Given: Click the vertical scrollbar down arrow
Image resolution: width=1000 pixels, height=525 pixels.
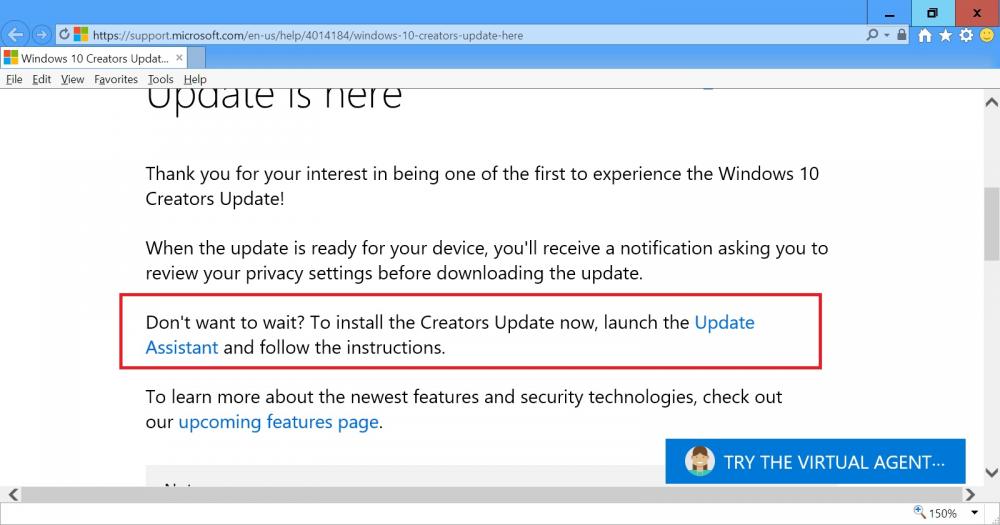Looking at the screenshot, I should (x=992, y=473).
